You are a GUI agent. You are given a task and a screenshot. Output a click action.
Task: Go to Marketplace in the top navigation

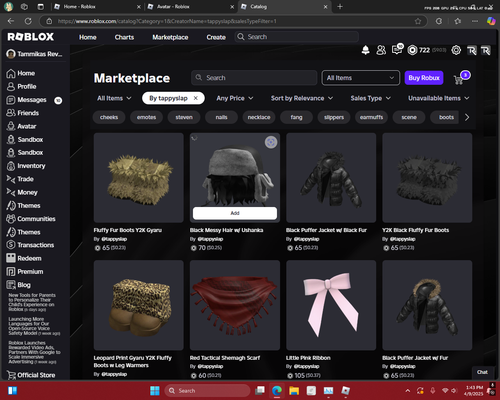[170, 37]
